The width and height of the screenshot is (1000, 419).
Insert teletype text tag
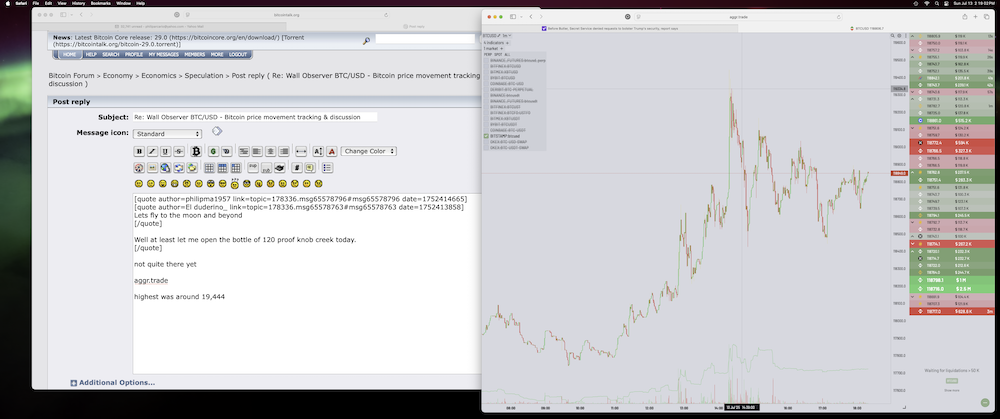pos(279,168)
